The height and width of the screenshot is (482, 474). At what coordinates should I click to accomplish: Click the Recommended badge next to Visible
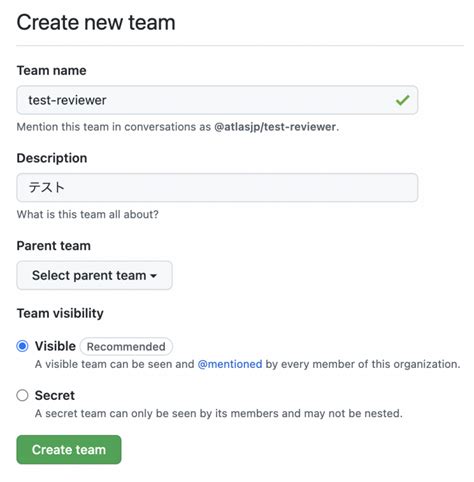click(x=126, y=346)
